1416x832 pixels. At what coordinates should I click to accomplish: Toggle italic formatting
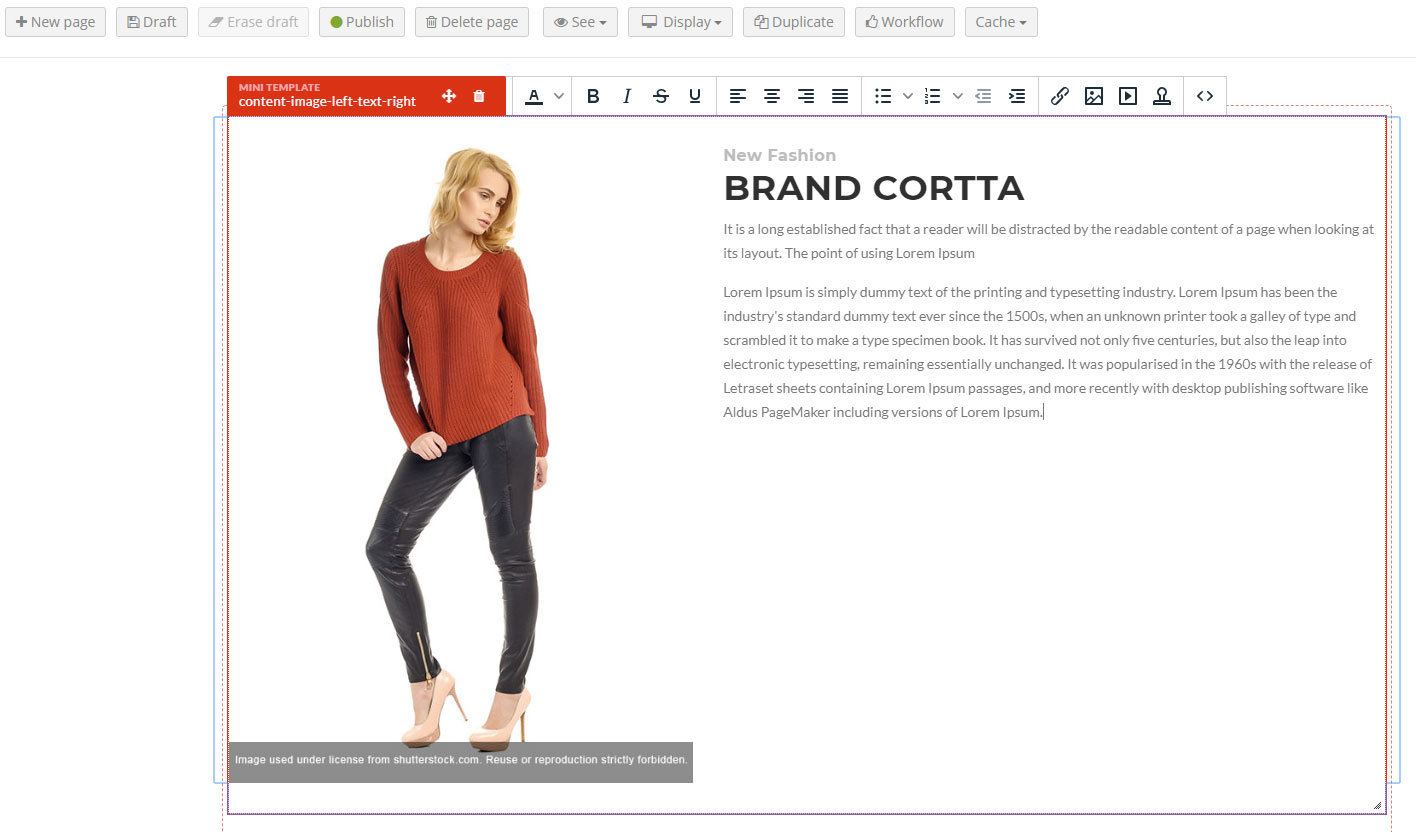click(627, 96)
